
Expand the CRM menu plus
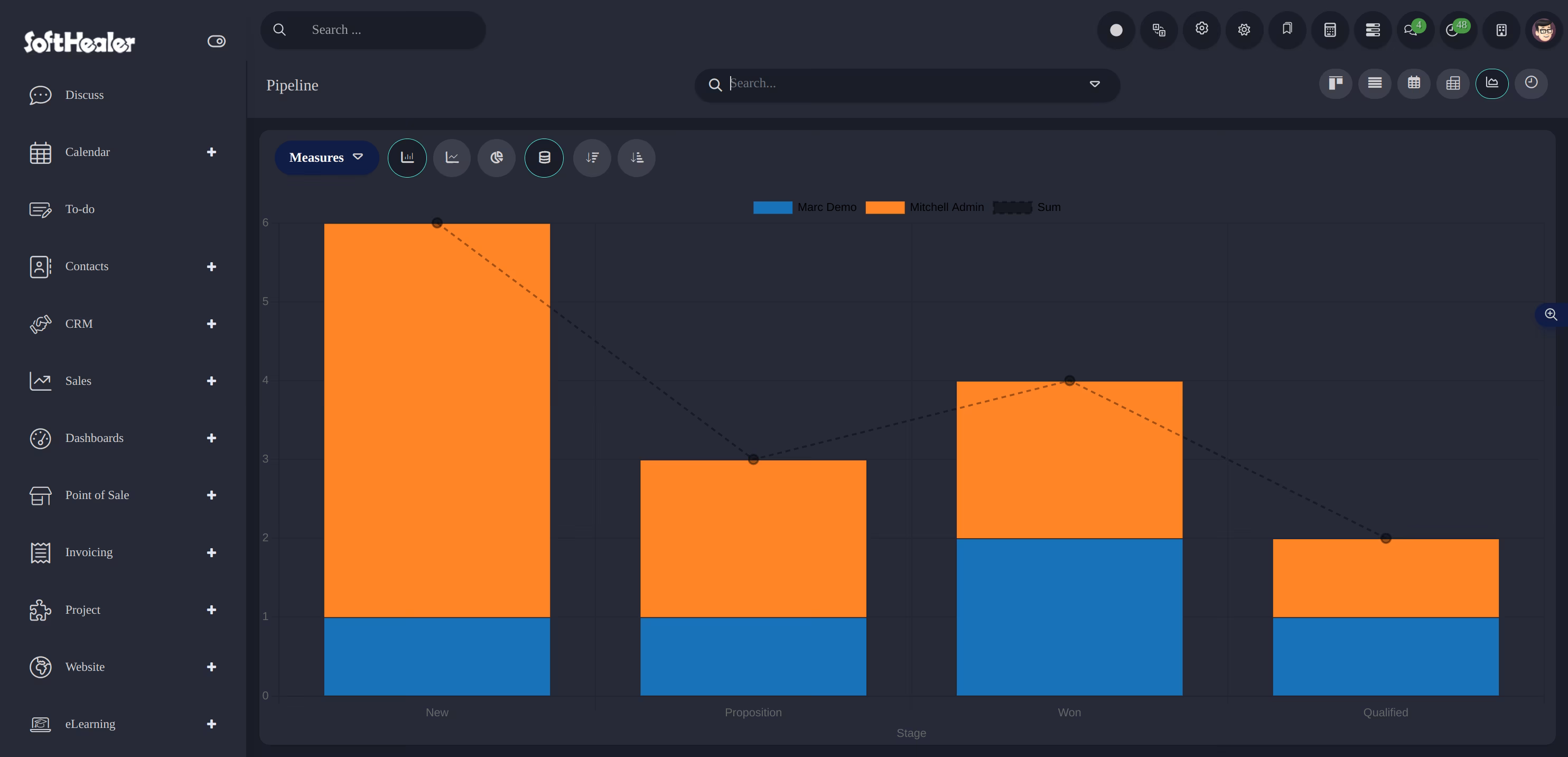tap(211, 324)
